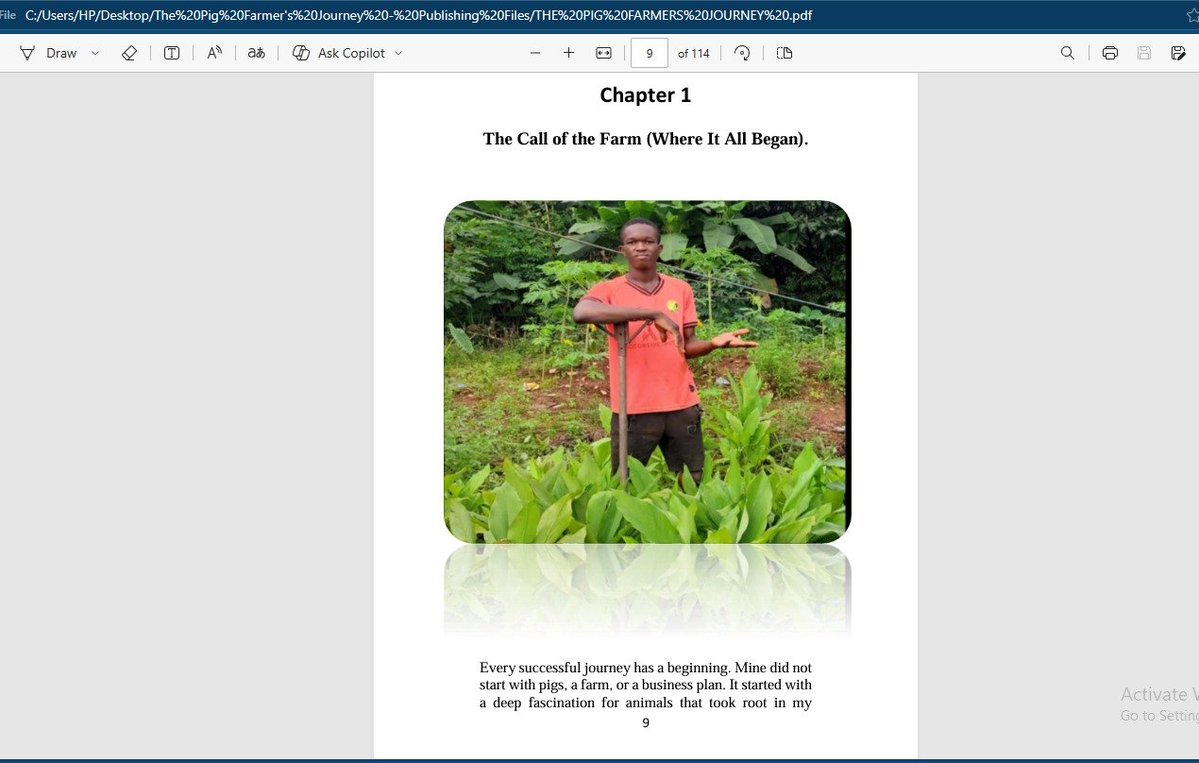Click Ask Copilot button
The height and width of the screenshot is (763, 1199).
pyautogui.click(x=339, y=53)
